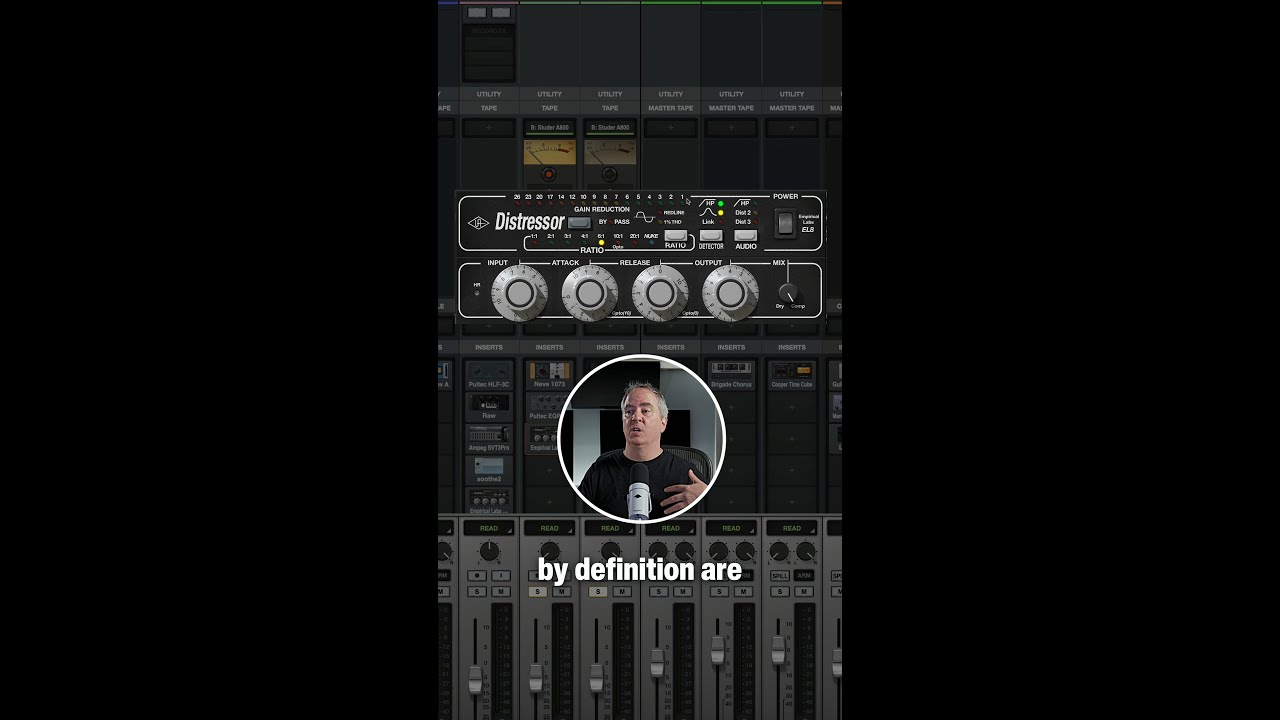Screen dimensions: 1280x720
Task: Toggle the HR LED on the Distressor
Action: [x=477, y=293]
